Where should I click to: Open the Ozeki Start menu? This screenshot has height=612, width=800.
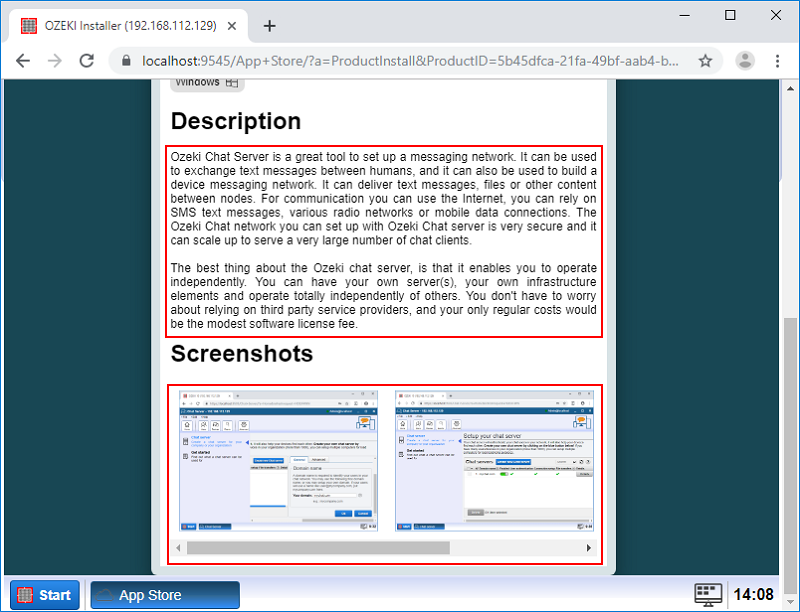tap(45, 595)
